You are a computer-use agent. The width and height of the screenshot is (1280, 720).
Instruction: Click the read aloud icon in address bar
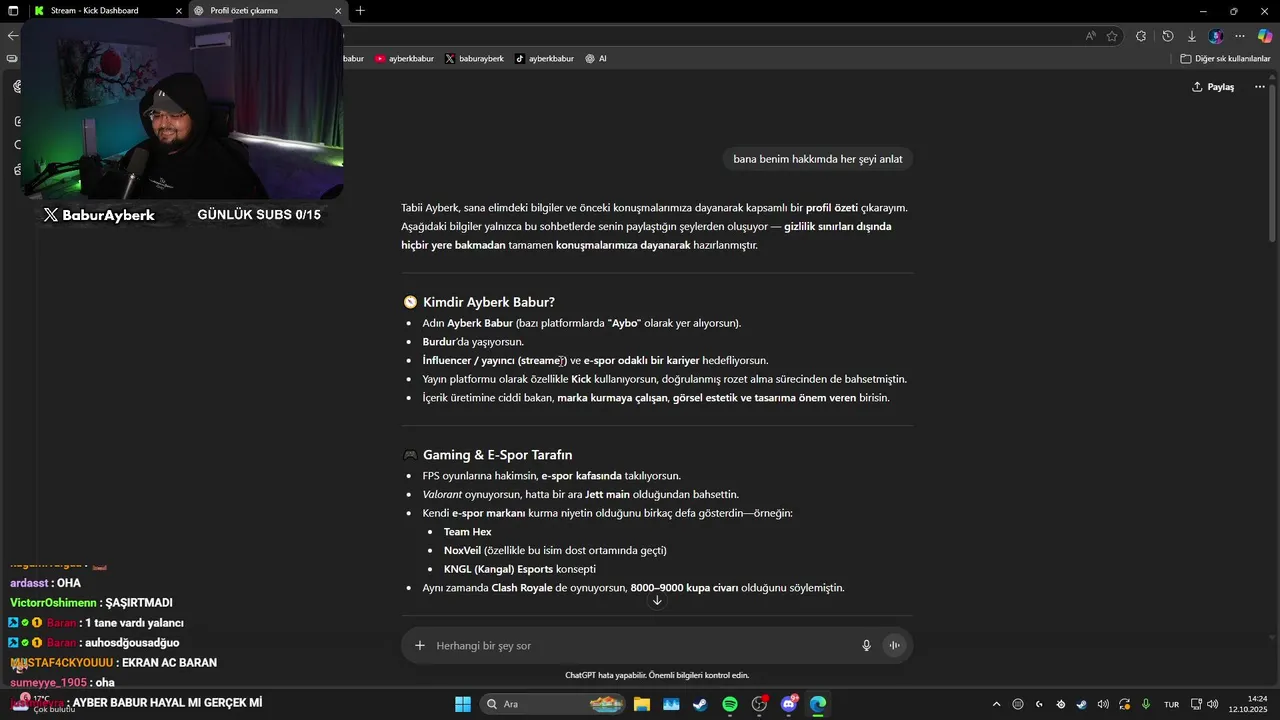point(1090,36)
